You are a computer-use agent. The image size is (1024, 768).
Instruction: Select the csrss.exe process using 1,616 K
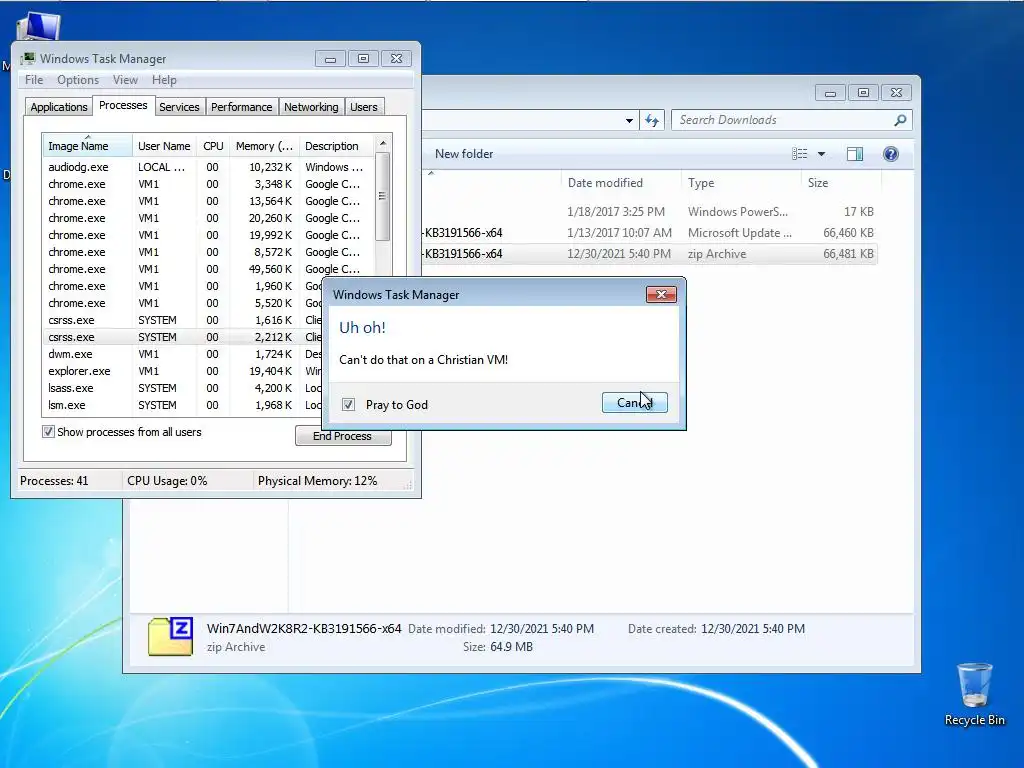tap(183, 320)
